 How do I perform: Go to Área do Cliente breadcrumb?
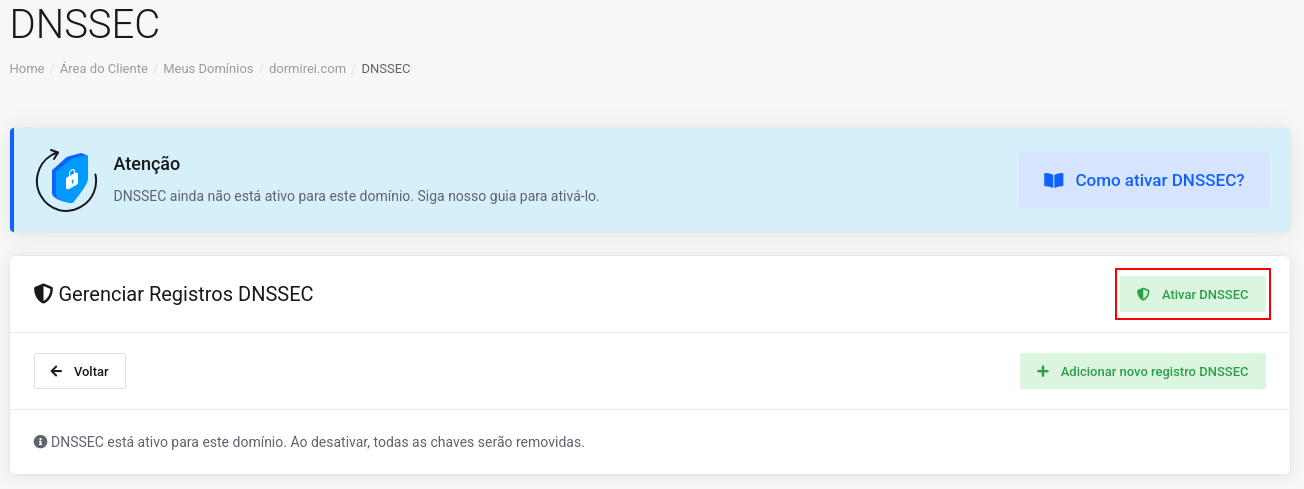tap(104, 69)
